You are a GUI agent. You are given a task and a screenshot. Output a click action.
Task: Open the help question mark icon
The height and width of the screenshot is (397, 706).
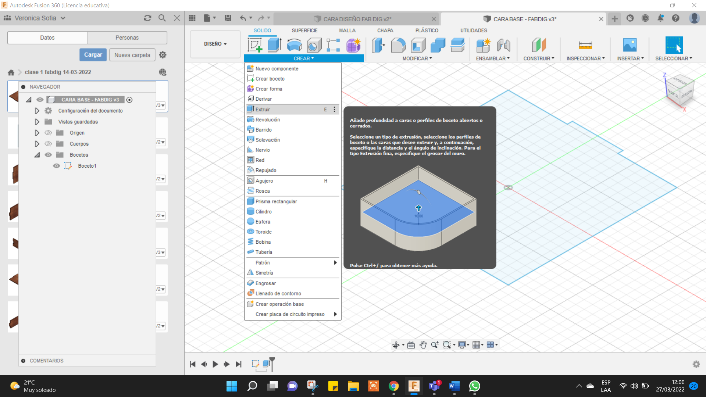tap(675, 18)
